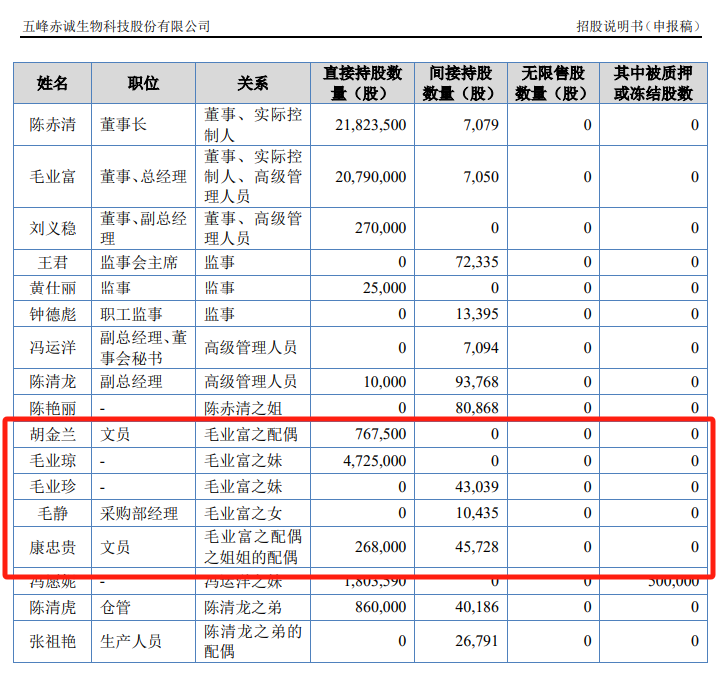Click the name cell 陈清龙
726x688 pixels.
coord(52,382)
